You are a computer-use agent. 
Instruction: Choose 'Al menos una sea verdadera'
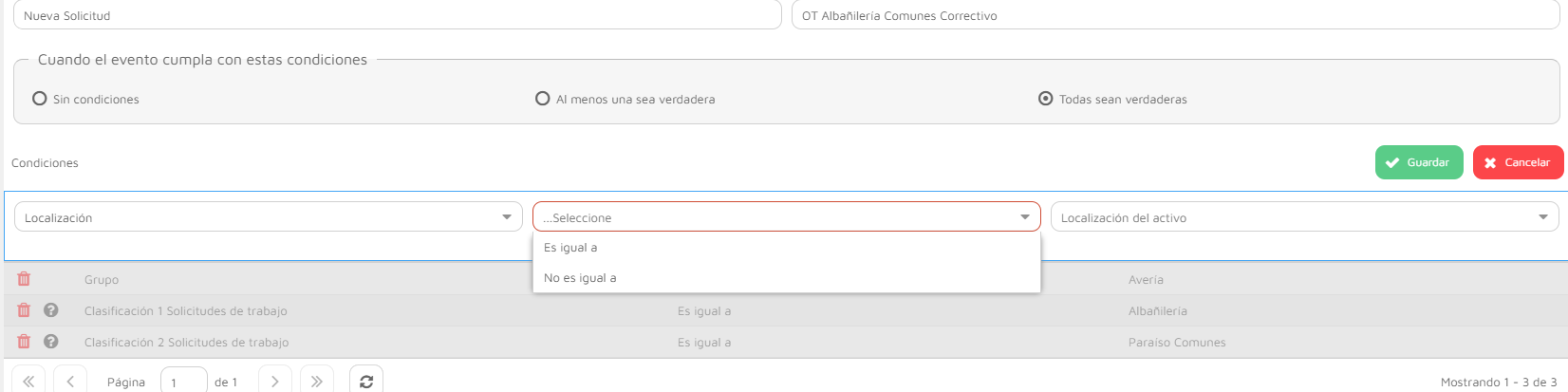pyautogui.click(x=543, y=99)
